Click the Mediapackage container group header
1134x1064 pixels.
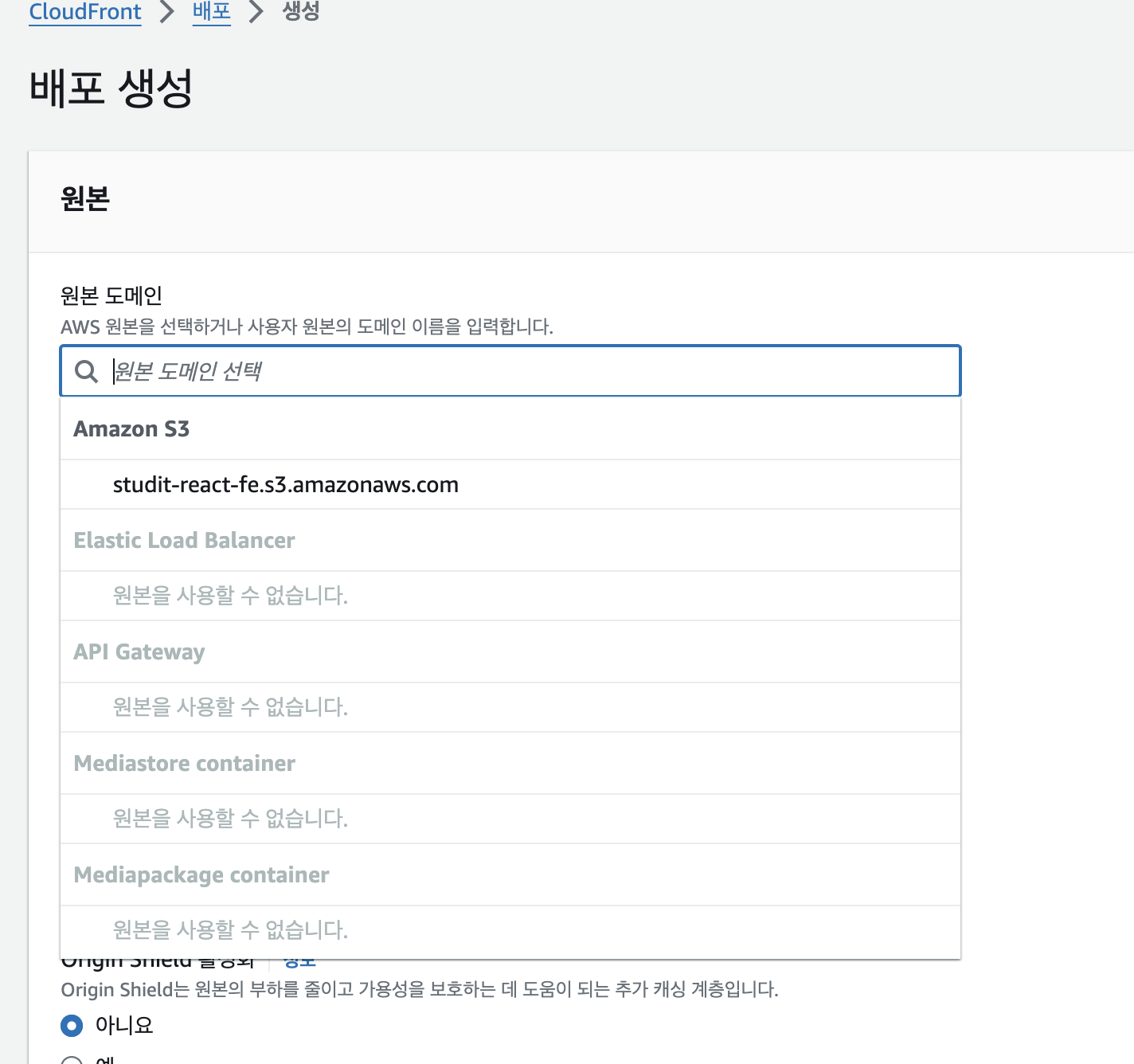tap(510, 875)
